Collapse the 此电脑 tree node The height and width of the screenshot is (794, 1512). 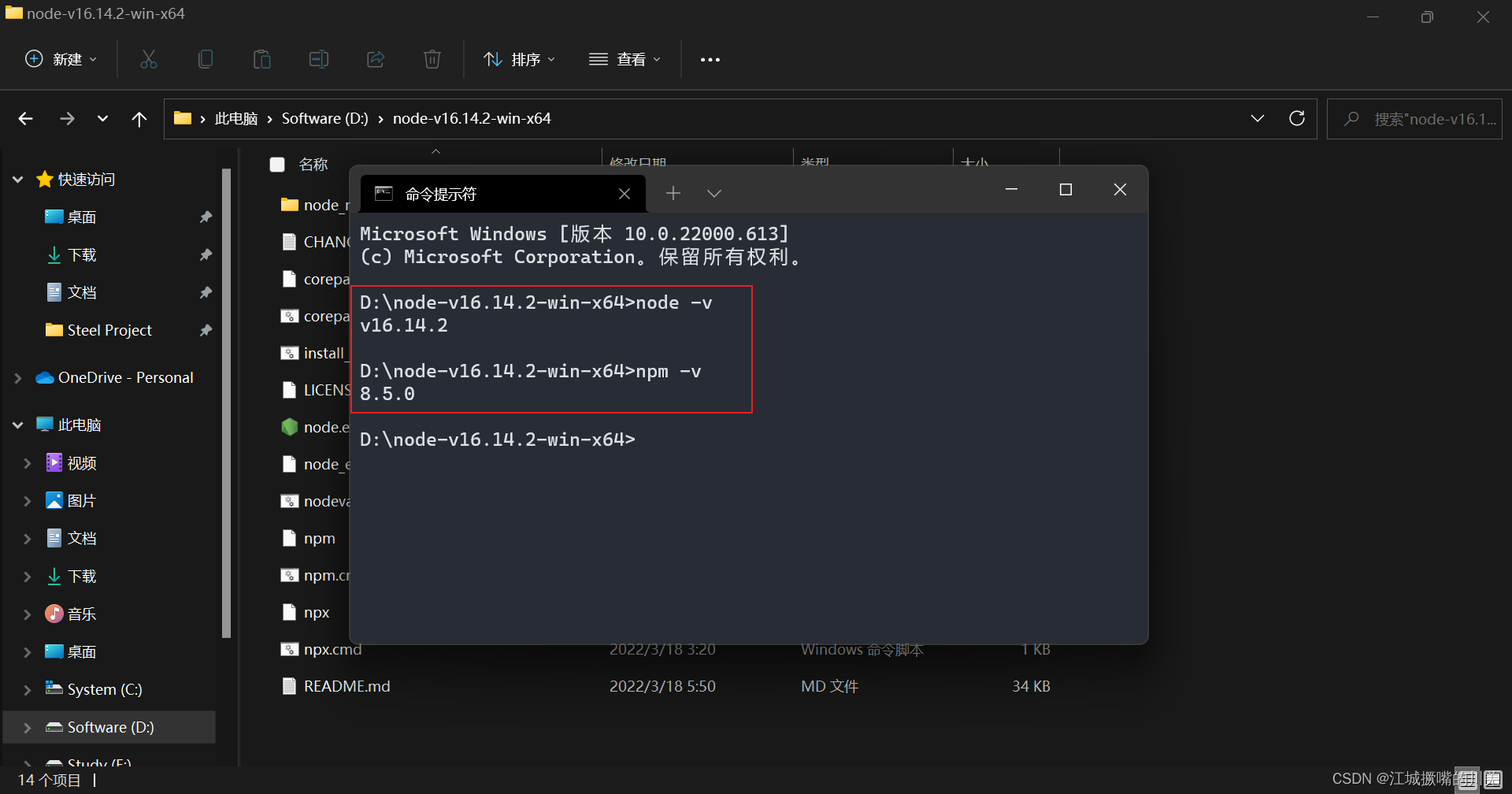pyautogui.click(x=18, y=425)
